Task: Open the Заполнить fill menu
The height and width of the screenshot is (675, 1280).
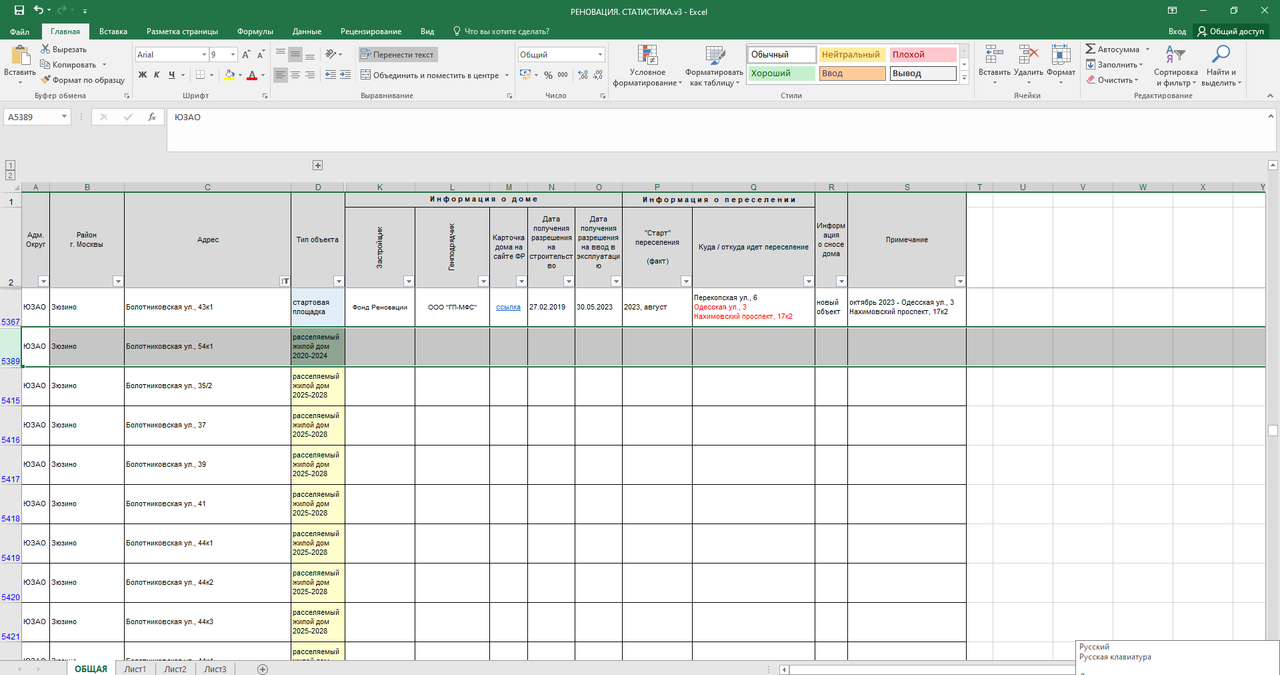Action: [x=1114, y=64]
